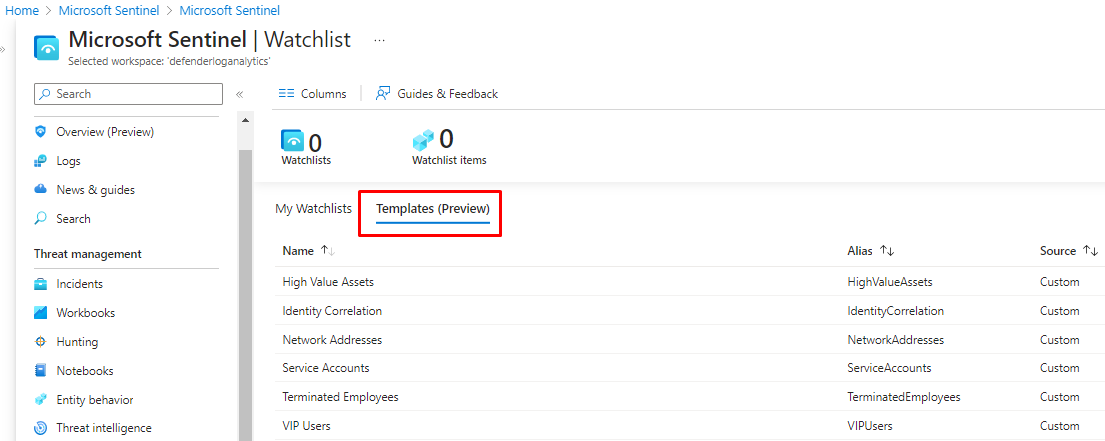
Task: Switch to the My Watchlists tab
Action: [x=313, y=209]
